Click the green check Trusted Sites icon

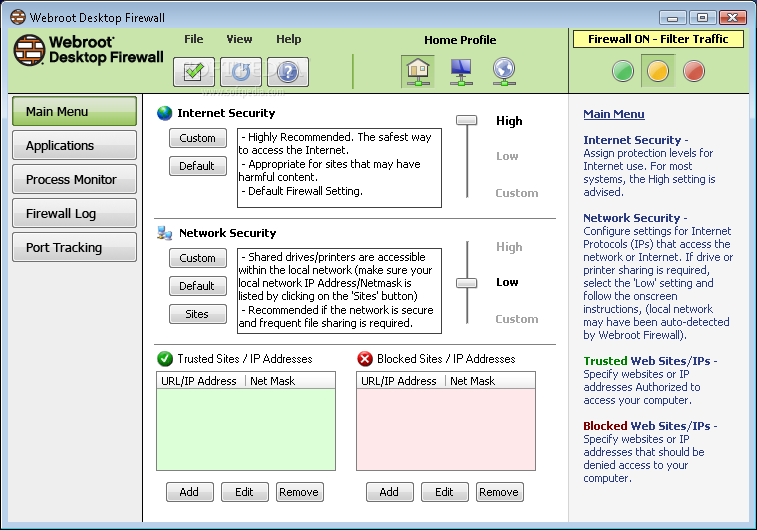tap(165, 359)
